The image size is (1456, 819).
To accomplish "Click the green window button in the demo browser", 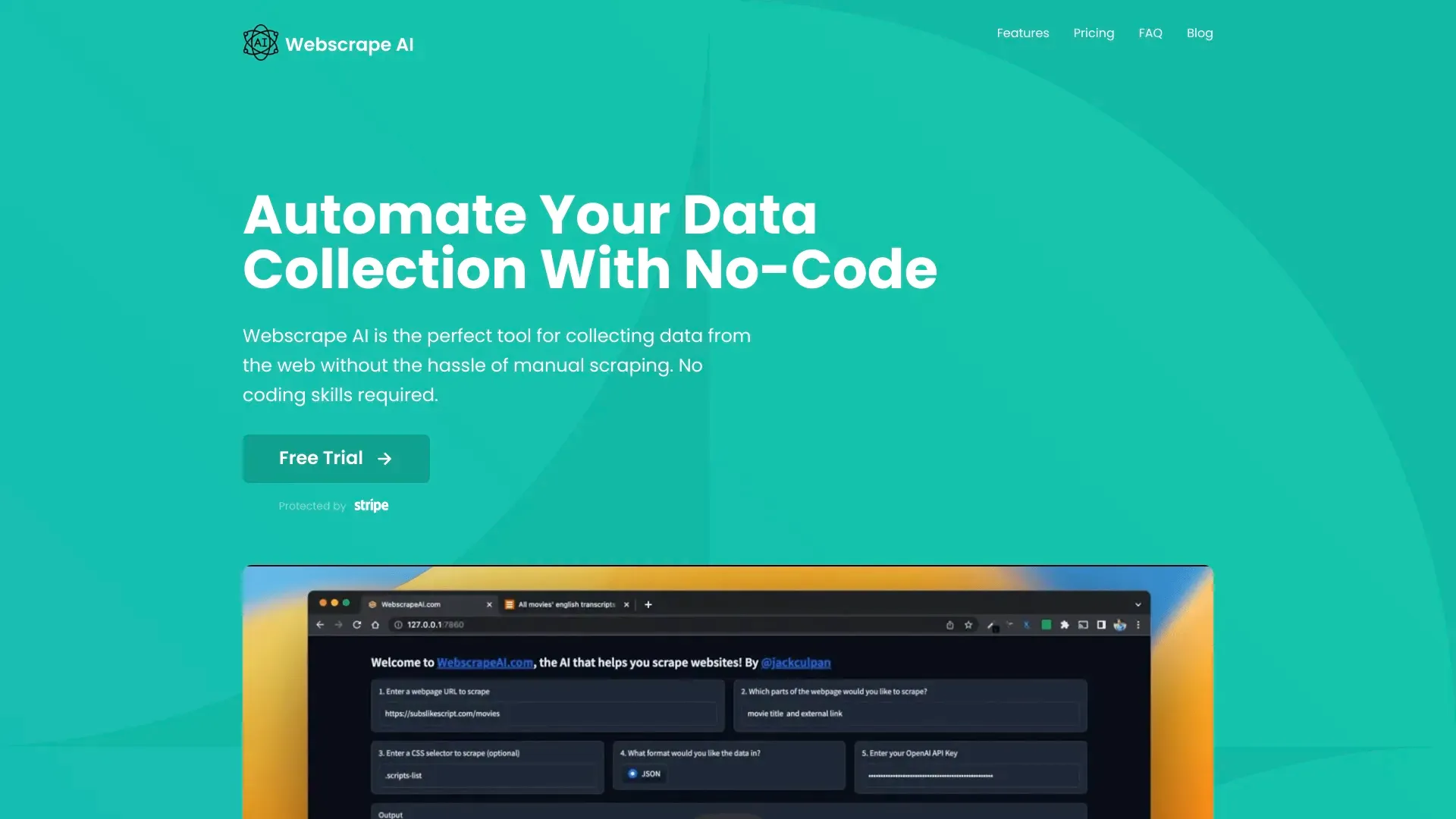I will pyautogui.click(x=347, y=603).
